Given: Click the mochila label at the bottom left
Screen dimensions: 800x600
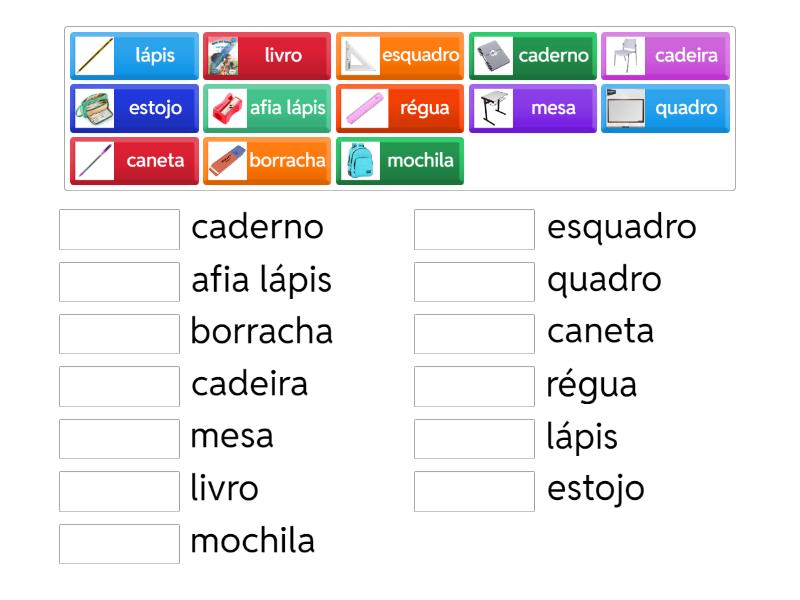Looking at the screenshot, I should click(x=252, y=543).
